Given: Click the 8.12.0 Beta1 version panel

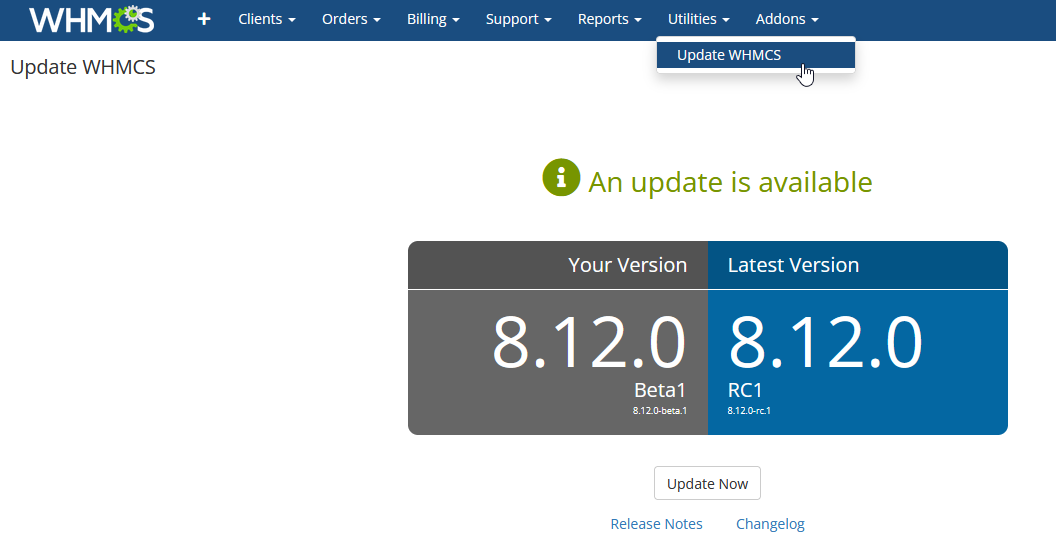Looking at the screenshot, I should (x=558, y=363).
